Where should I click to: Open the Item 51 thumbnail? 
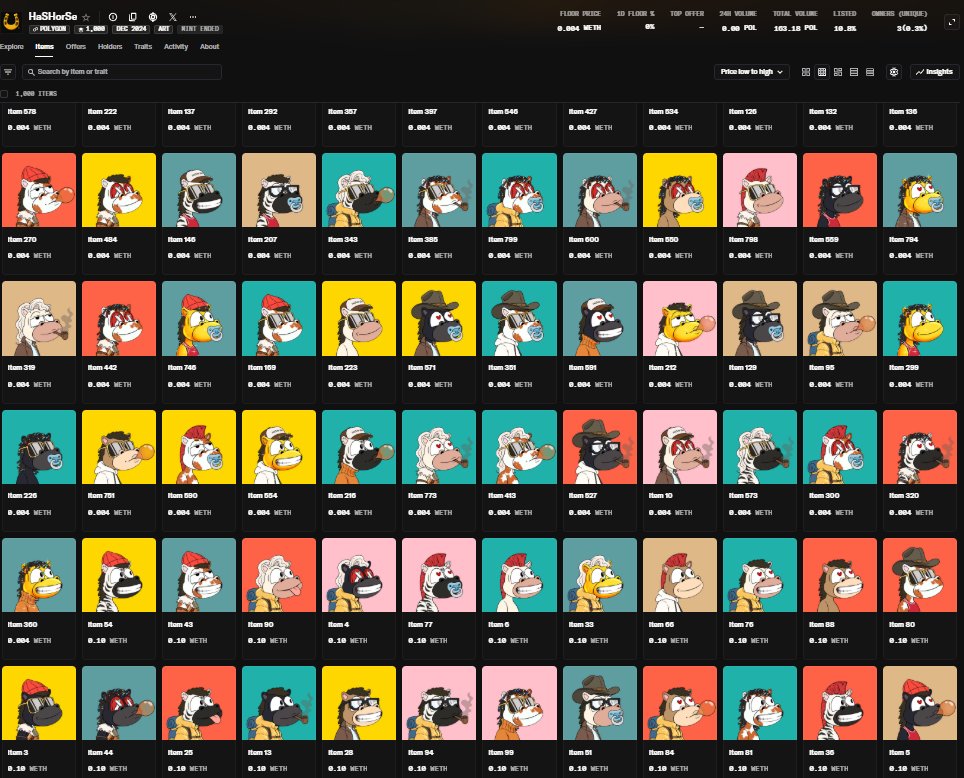(x=600, y=703)
